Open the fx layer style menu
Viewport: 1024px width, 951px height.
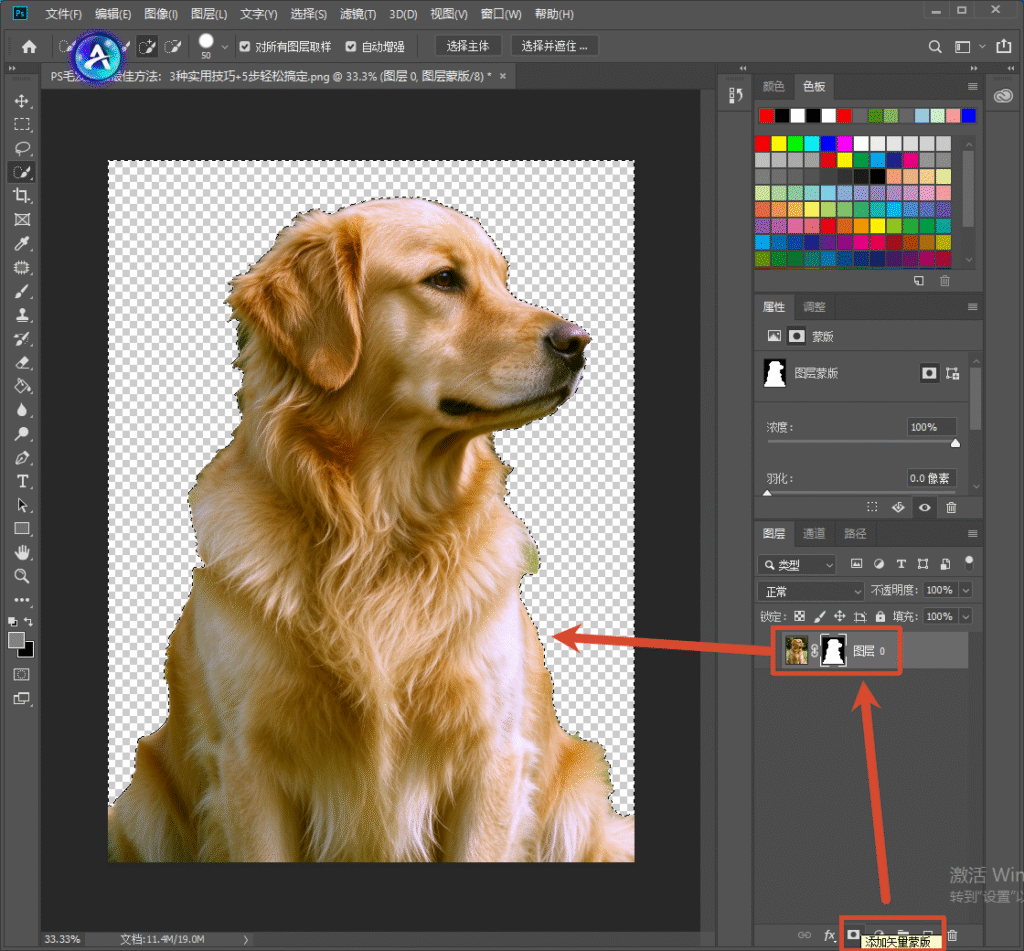(829, 935)
